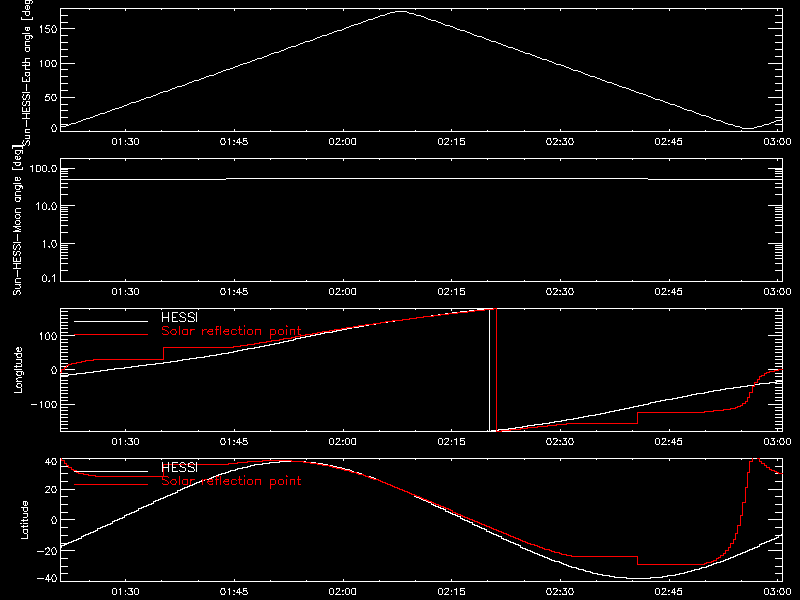Viewport: 800px width, 600px height.
Task: Click HESSI legend text in Latitude plot
Action: tap(180, 467)
